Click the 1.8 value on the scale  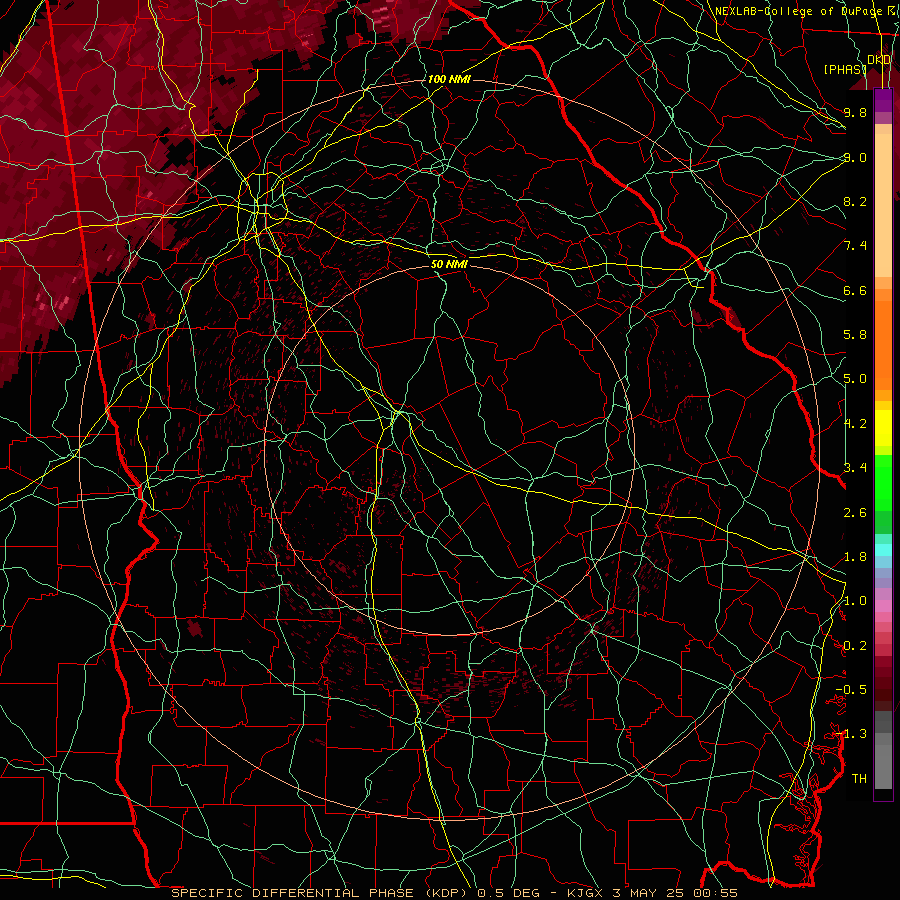tap(855, 557)
